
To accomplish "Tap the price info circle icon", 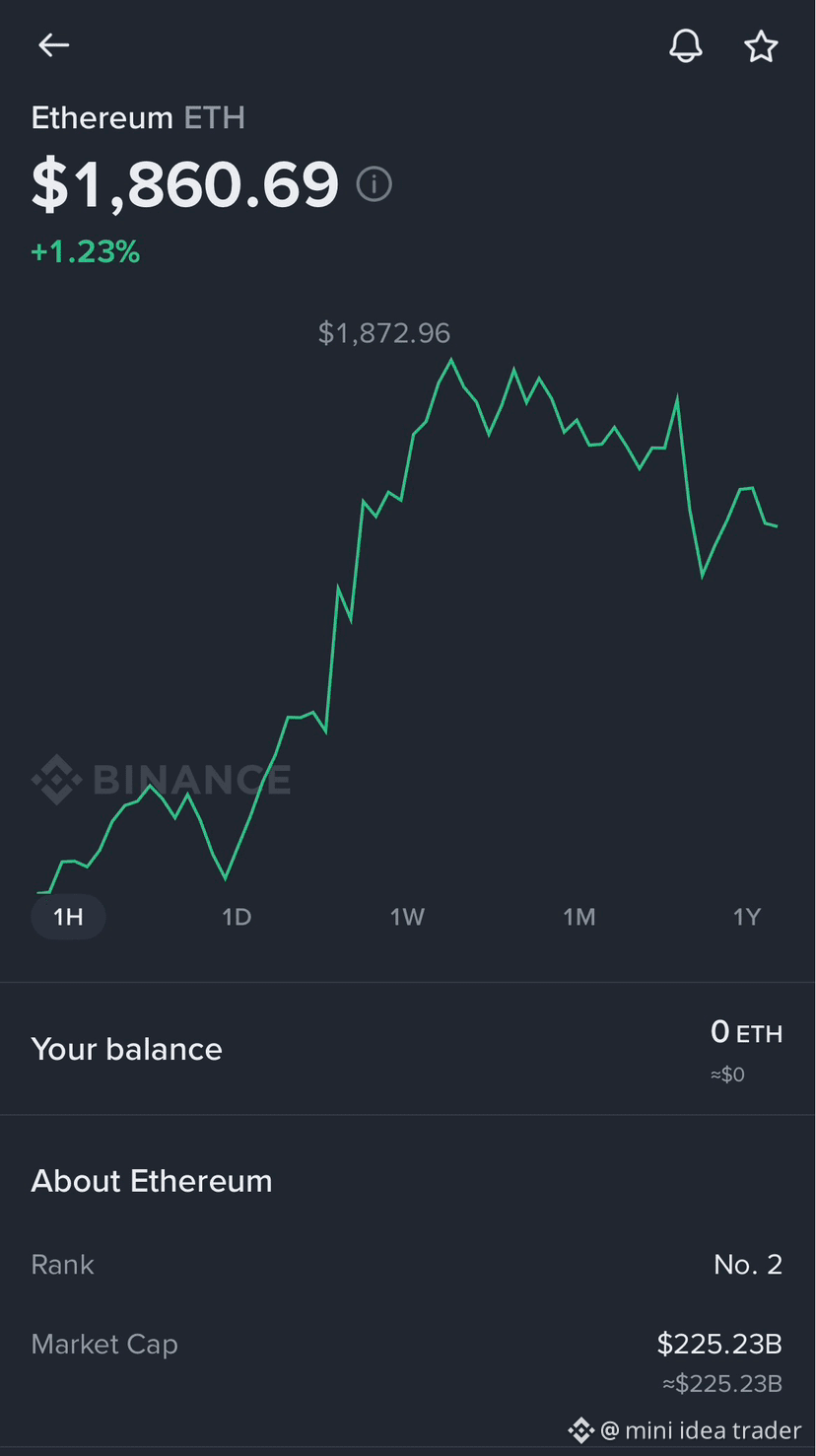I will (374, 184).
